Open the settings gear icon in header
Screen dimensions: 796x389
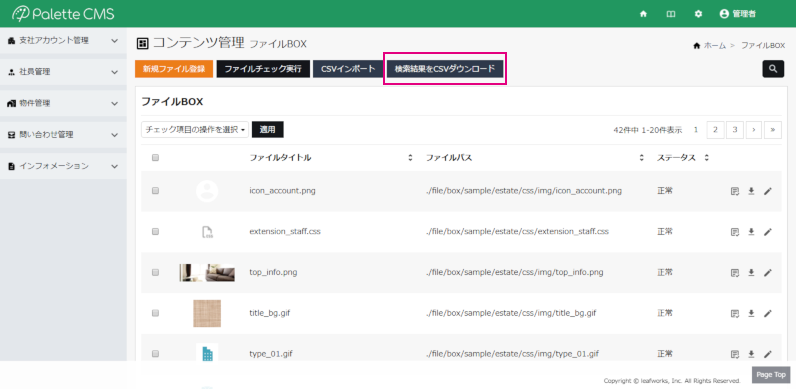coord(698,14)
